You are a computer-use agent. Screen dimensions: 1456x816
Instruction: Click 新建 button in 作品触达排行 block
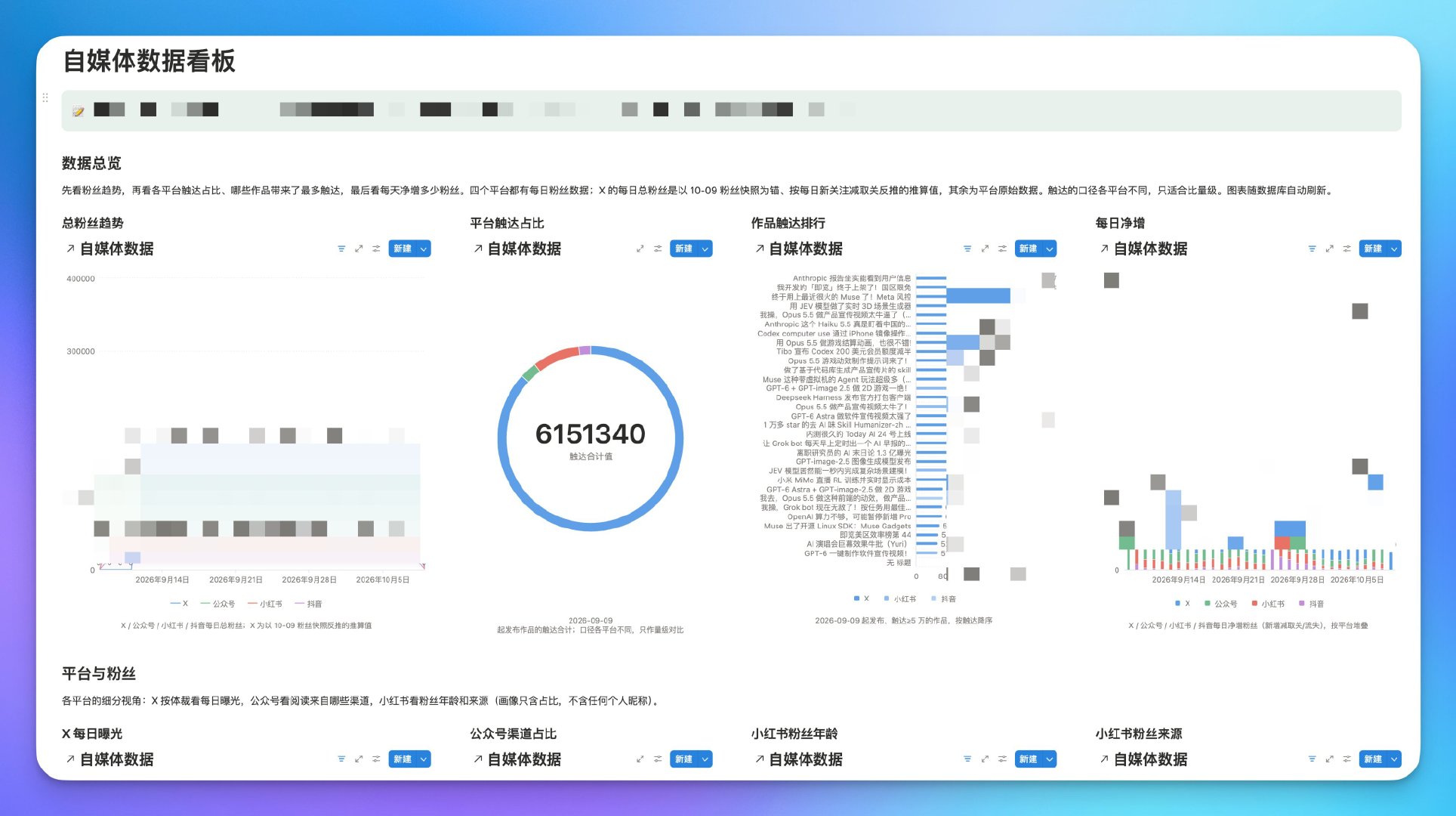click(1029, 249)
